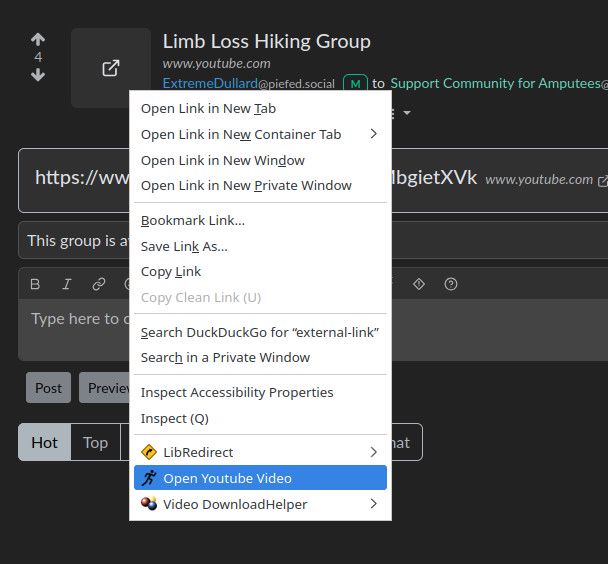Downvote the Limb Loss Hiking Group post
The height and width of the screenshot is (564, 608).
click(x=38, y=75)
